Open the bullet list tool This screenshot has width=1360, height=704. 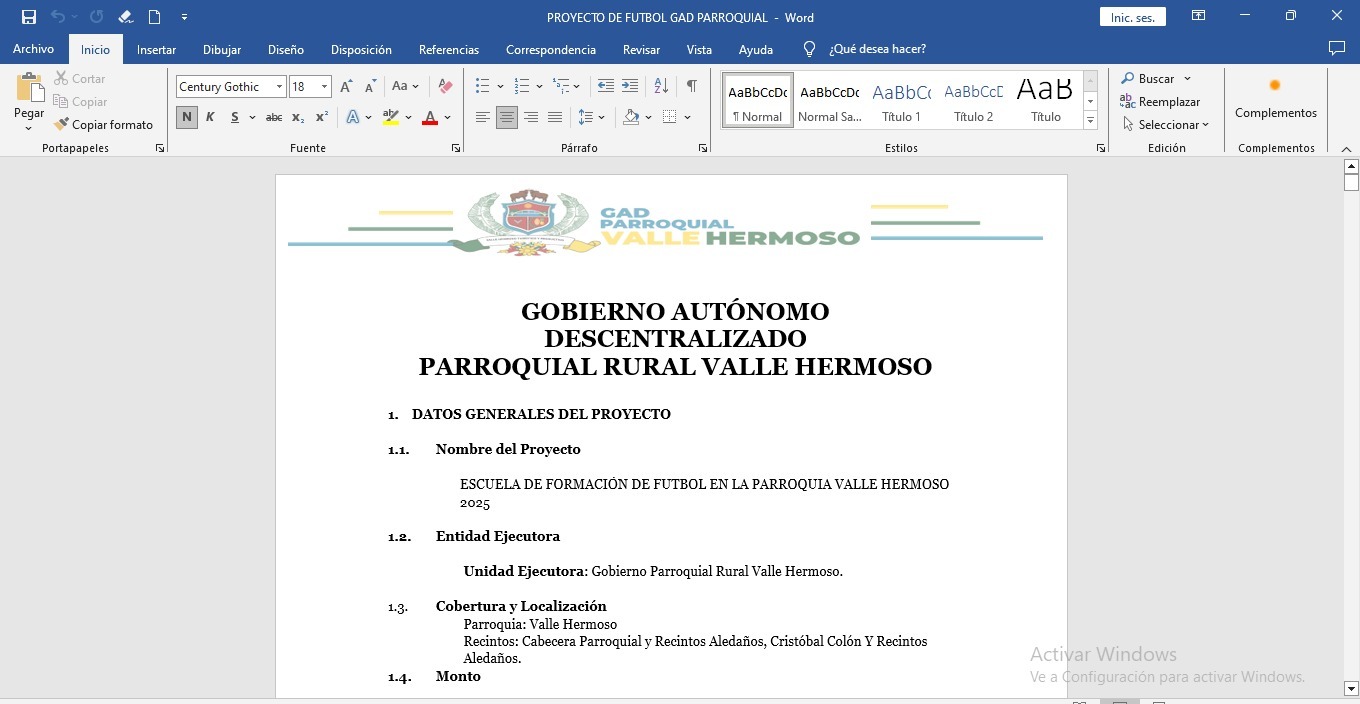(x=483, y=87)
